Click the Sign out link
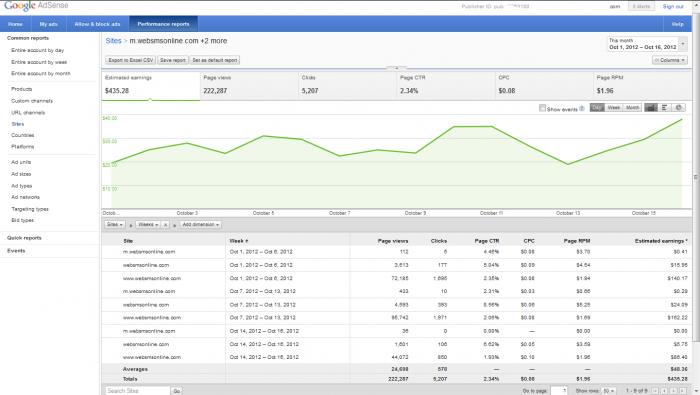 pos(673,6)
